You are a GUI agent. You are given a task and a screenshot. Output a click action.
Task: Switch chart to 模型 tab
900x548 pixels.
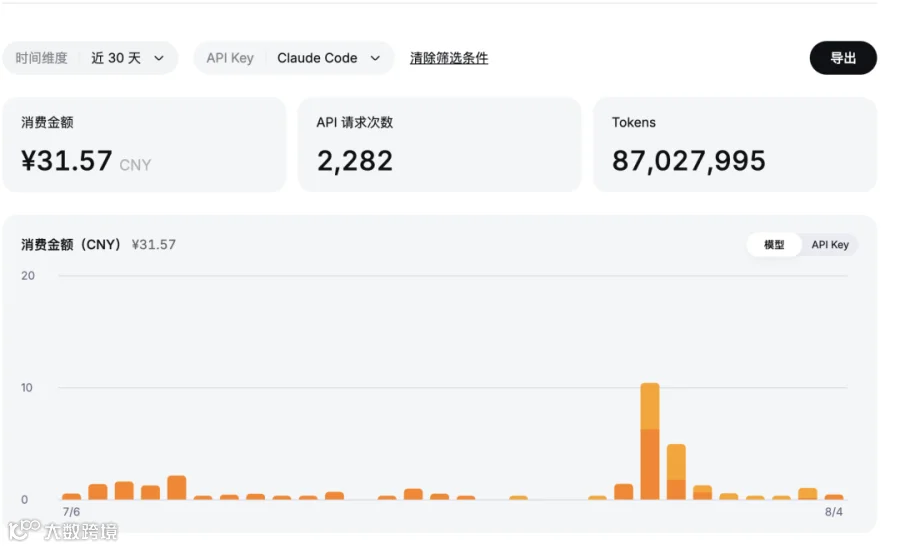(774, 245)
